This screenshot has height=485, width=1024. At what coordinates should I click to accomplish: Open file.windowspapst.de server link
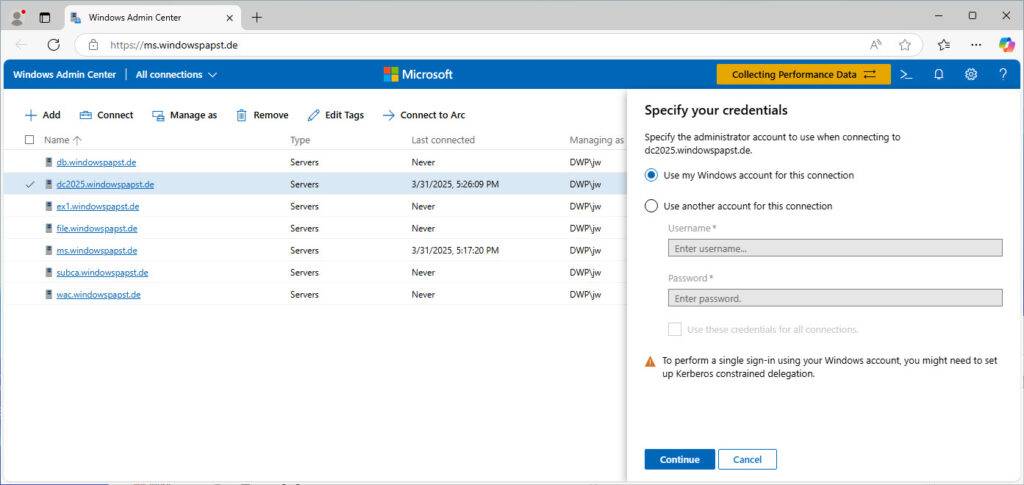(x=97, y=228)
